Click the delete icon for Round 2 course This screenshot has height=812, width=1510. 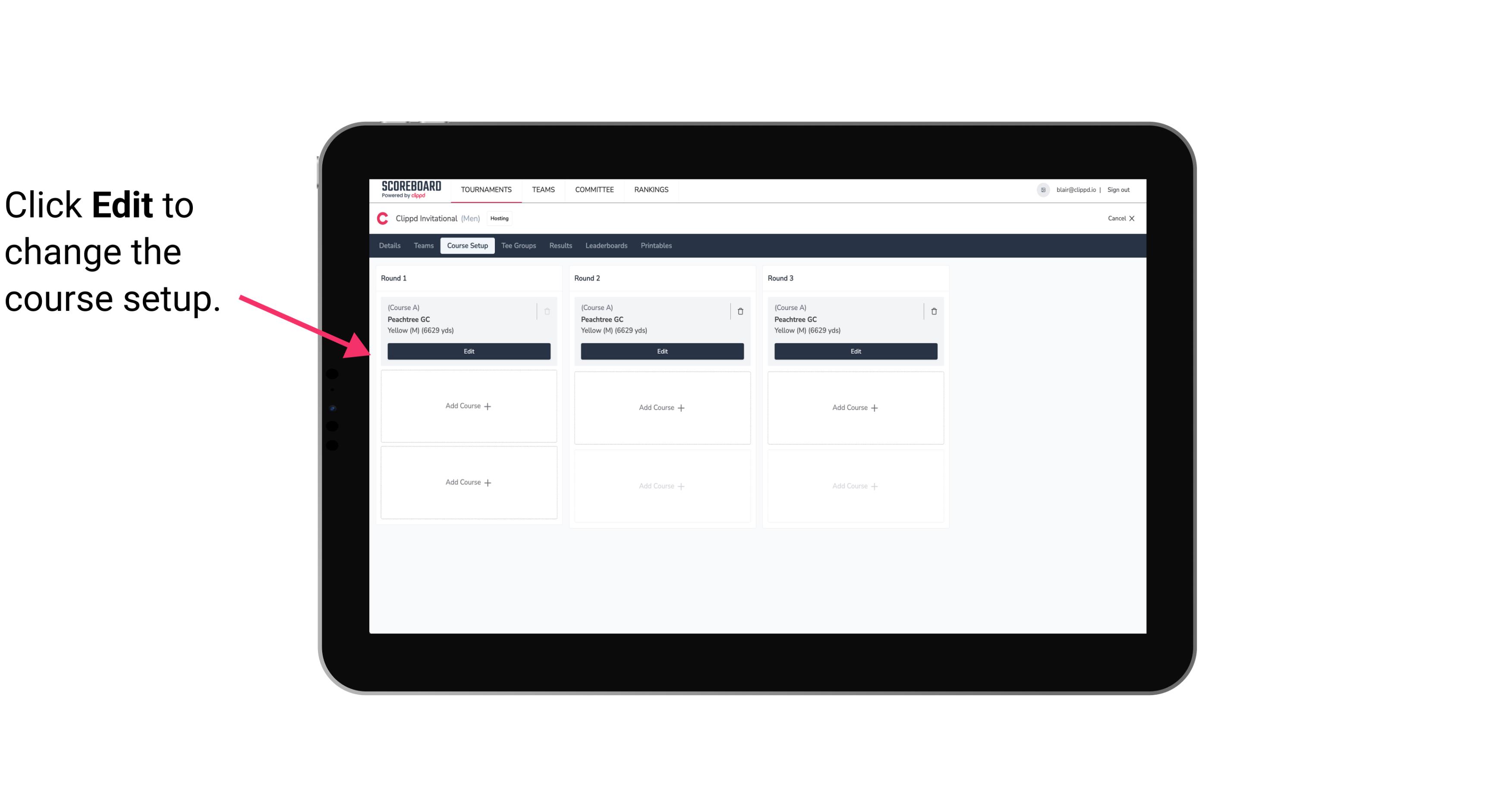point(740,311)
